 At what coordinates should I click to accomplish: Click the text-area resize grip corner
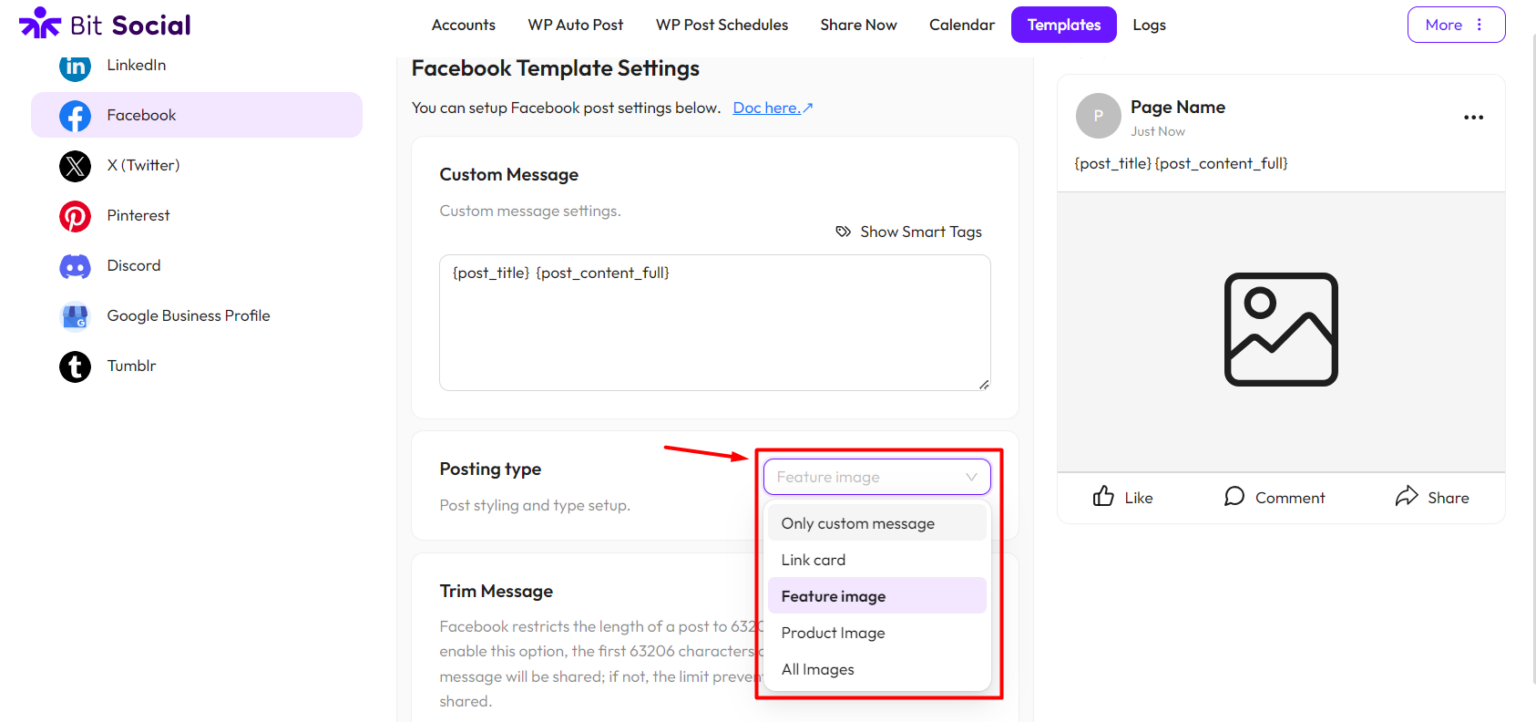984,384
